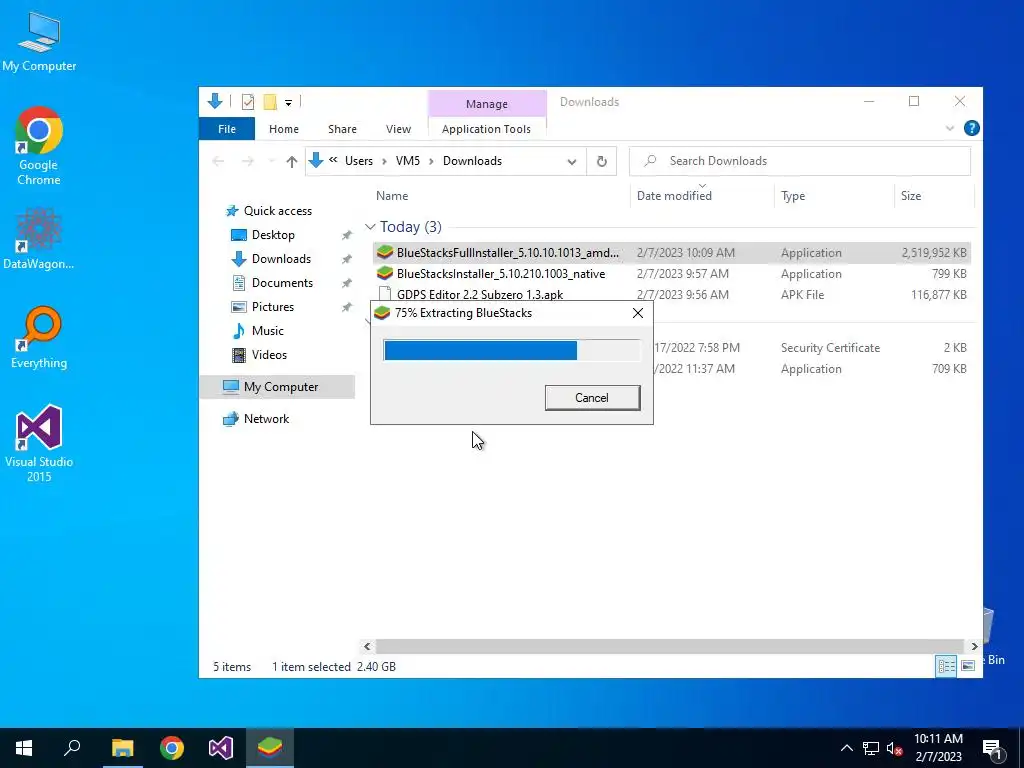The height and width of the screenshot is (768, 1024).
Task: Click the Manage contextual tab
Action: pos(487,104)
